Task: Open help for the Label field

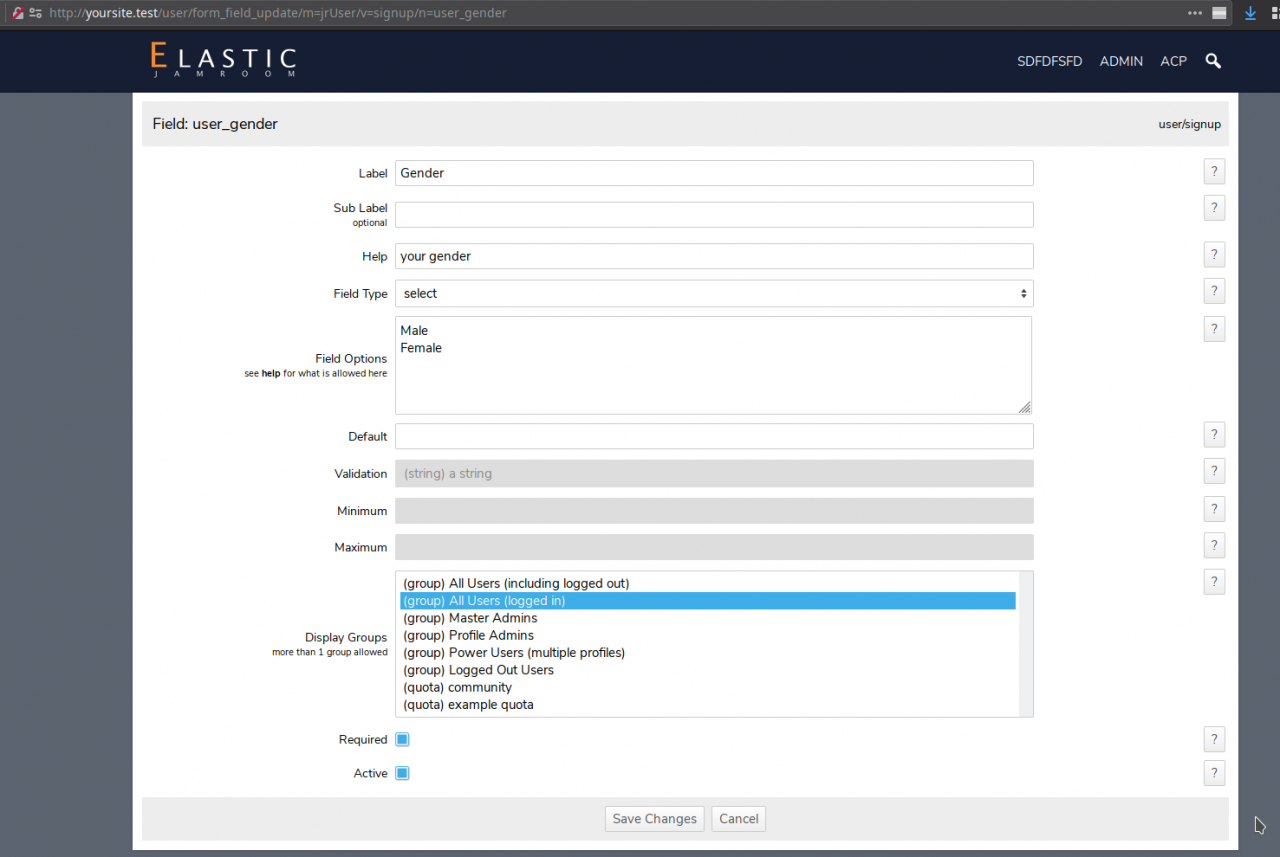Action: tap(1214, 172)
